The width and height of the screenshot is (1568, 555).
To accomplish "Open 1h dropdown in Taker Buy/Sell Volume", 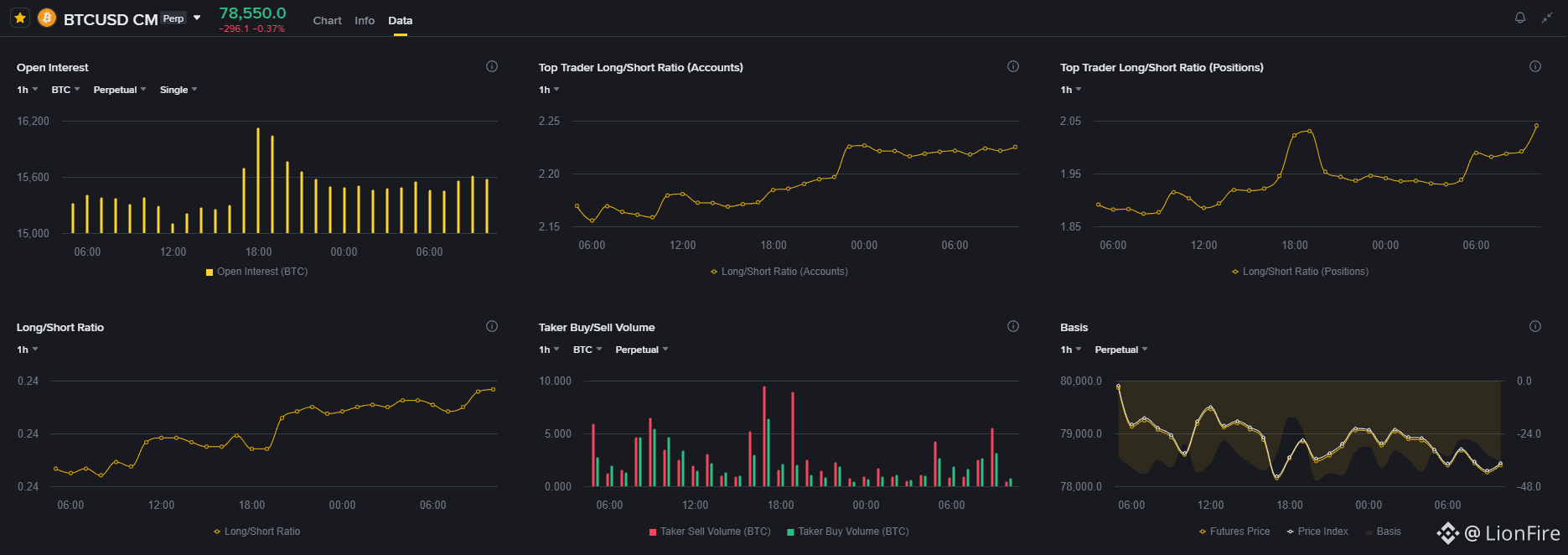I will [x=549, y=350].
